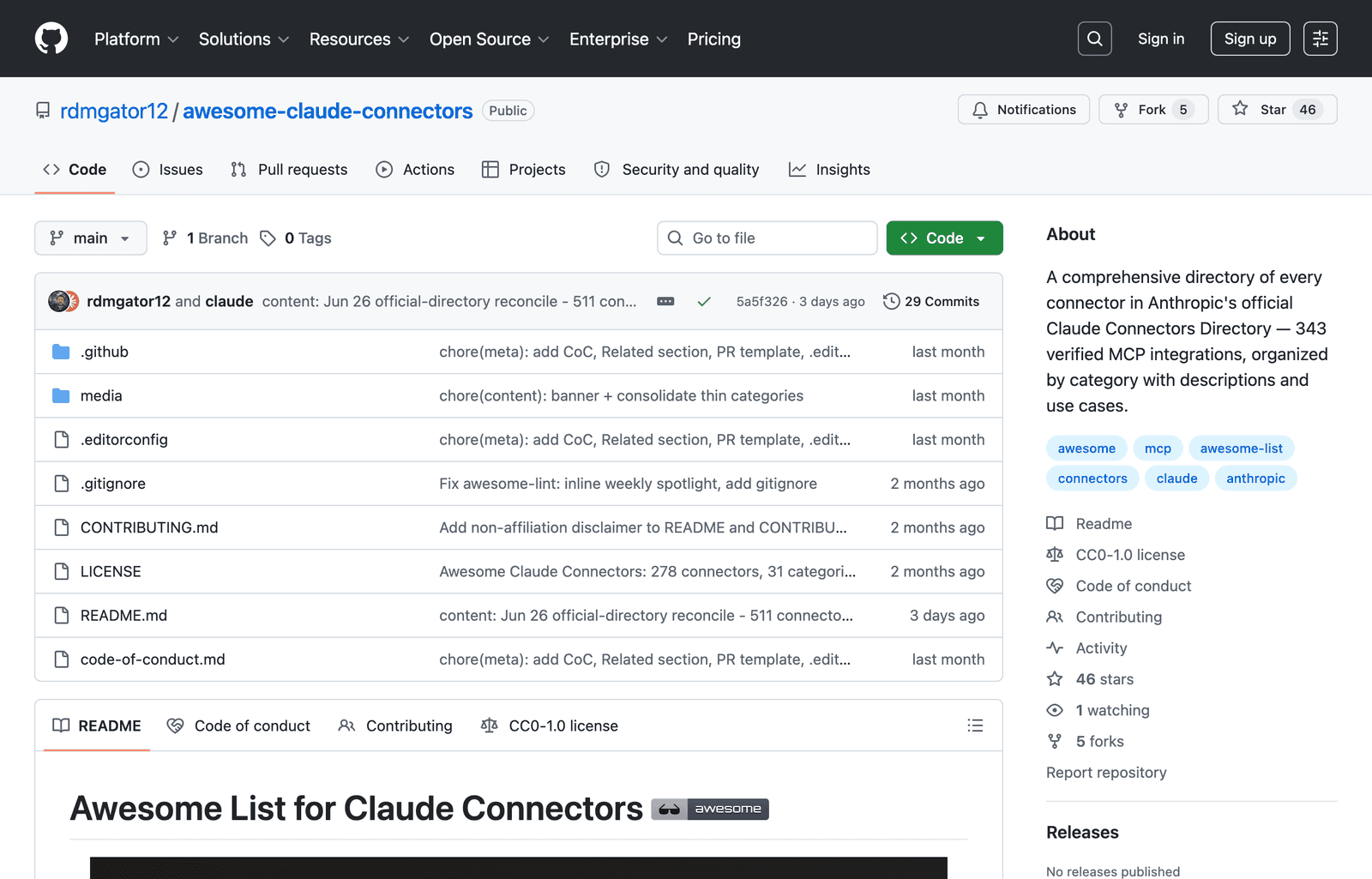This screenshot has width=1372, height=879.
Task: Click the star icon beside 46 stars
Action: coord(1055,679)
